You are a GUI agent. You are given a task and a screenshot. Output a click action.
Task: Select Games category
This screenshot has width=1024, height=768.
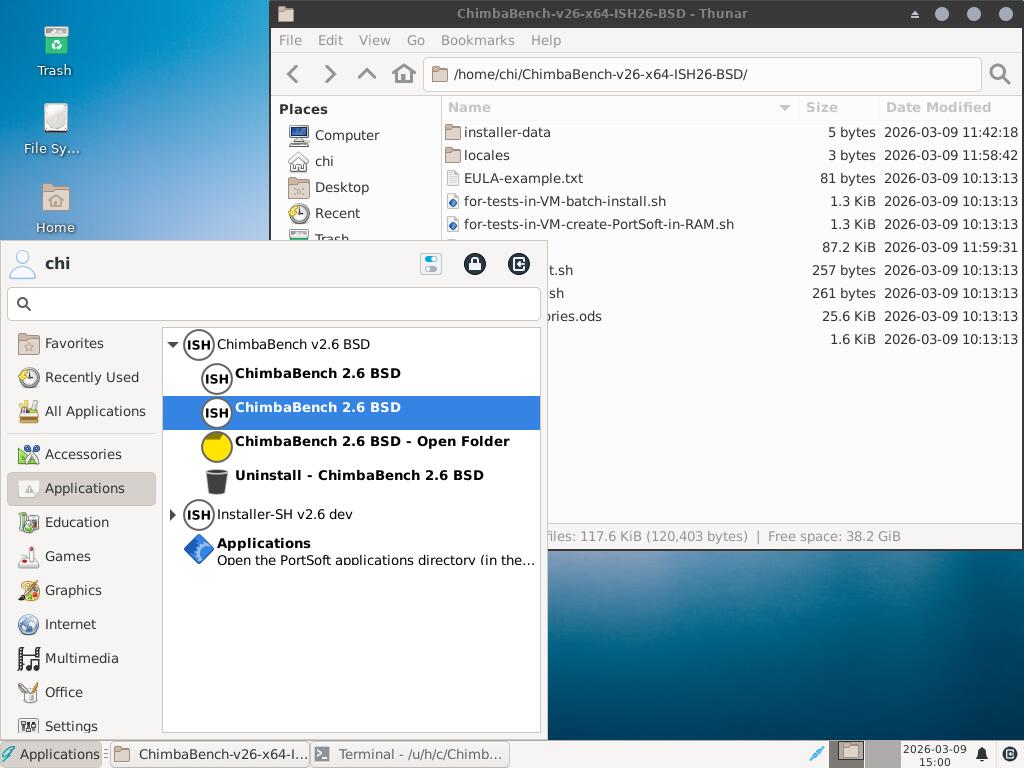coord(82,556)
